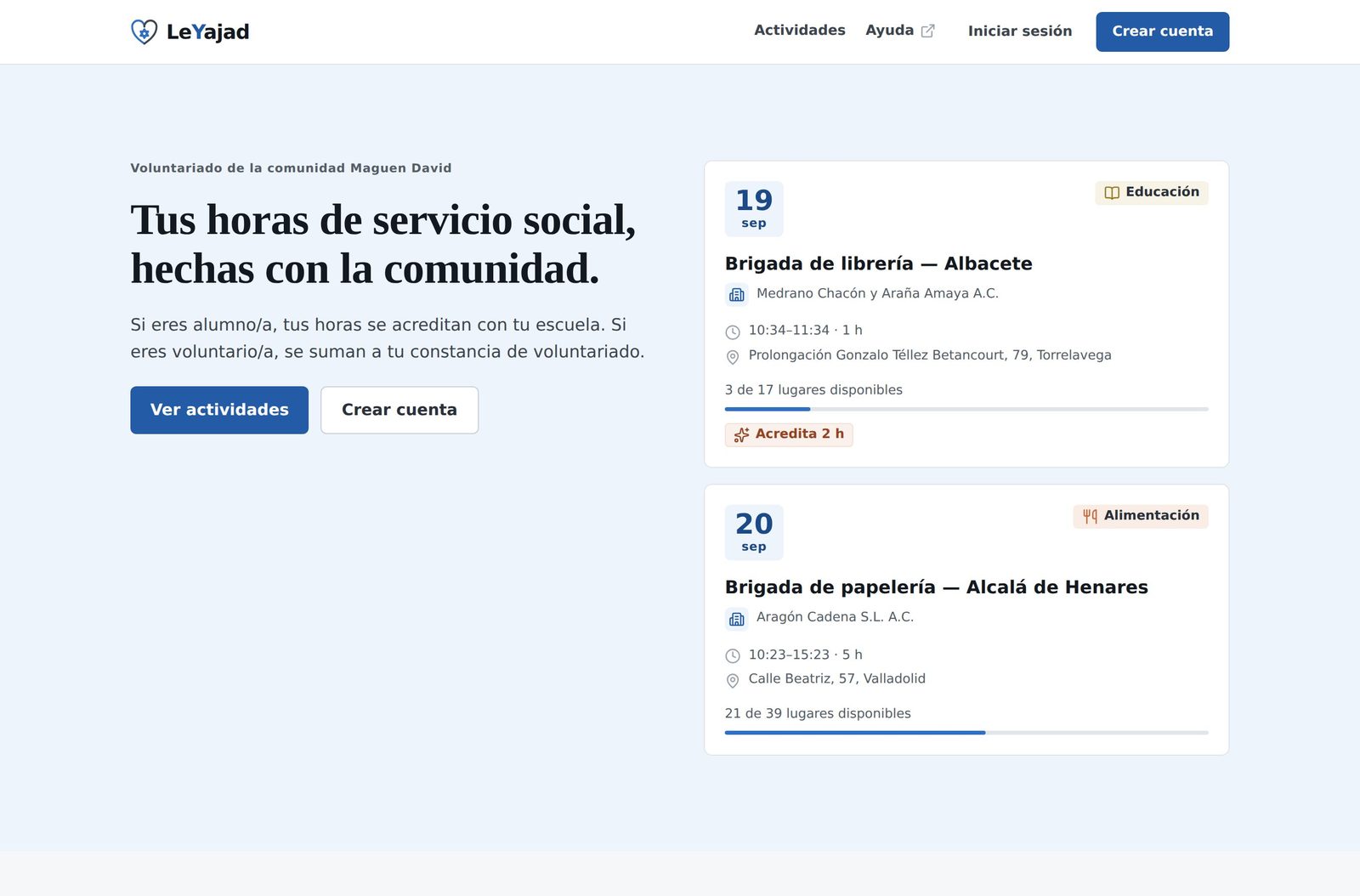This screenshot has width=1360, height=896.
Task: Click the 10:34–11:34 · 1 h schedule text
Action: coord(805,330)
